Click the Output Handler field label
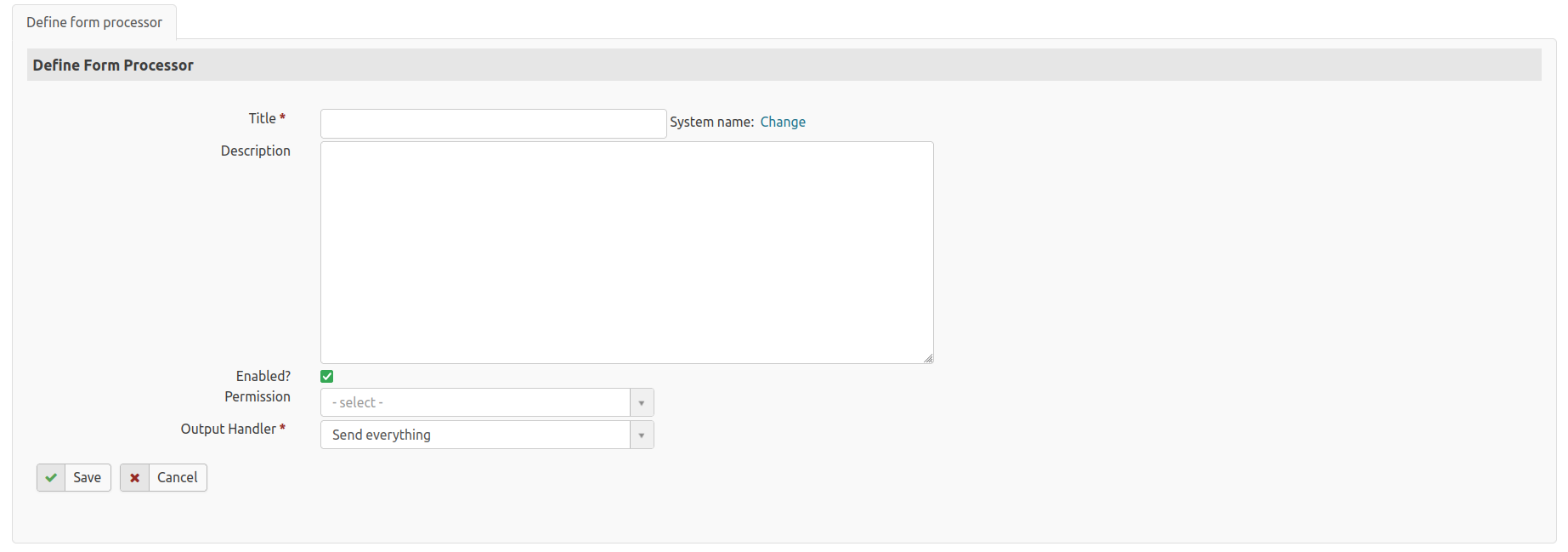This screenshot has height=552, width=1568. pyautogui.click(x=228, y=429)
